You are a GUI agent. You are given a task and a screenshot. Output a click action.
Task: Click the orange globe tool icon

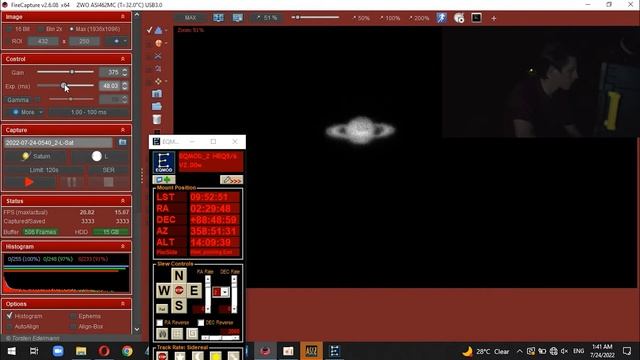click(158, 43)
